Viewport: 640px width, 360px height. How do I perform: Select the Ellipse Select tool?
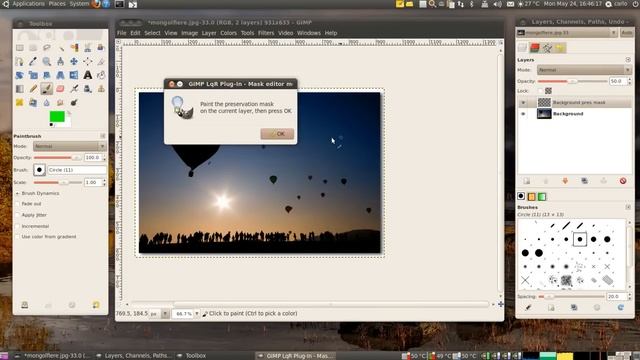point(33,48)
